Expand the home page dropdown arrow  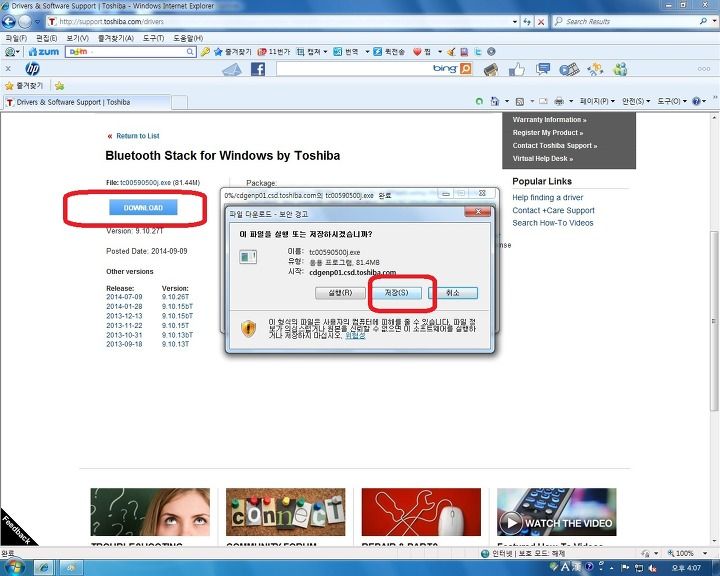tap(507, 101)
